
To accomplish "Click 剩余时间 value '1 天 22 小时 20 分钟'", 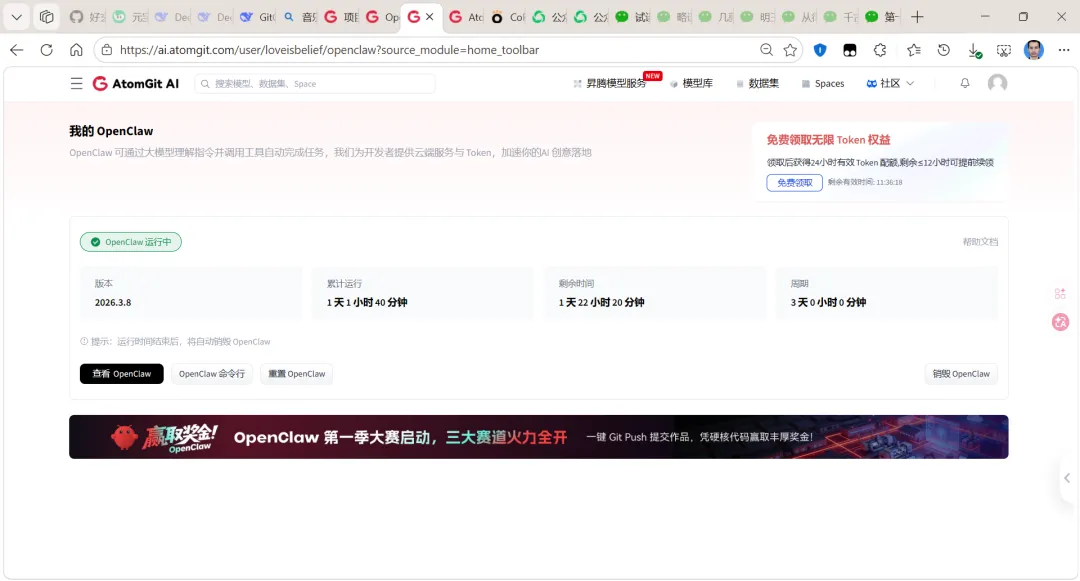I will pos(601,302).
